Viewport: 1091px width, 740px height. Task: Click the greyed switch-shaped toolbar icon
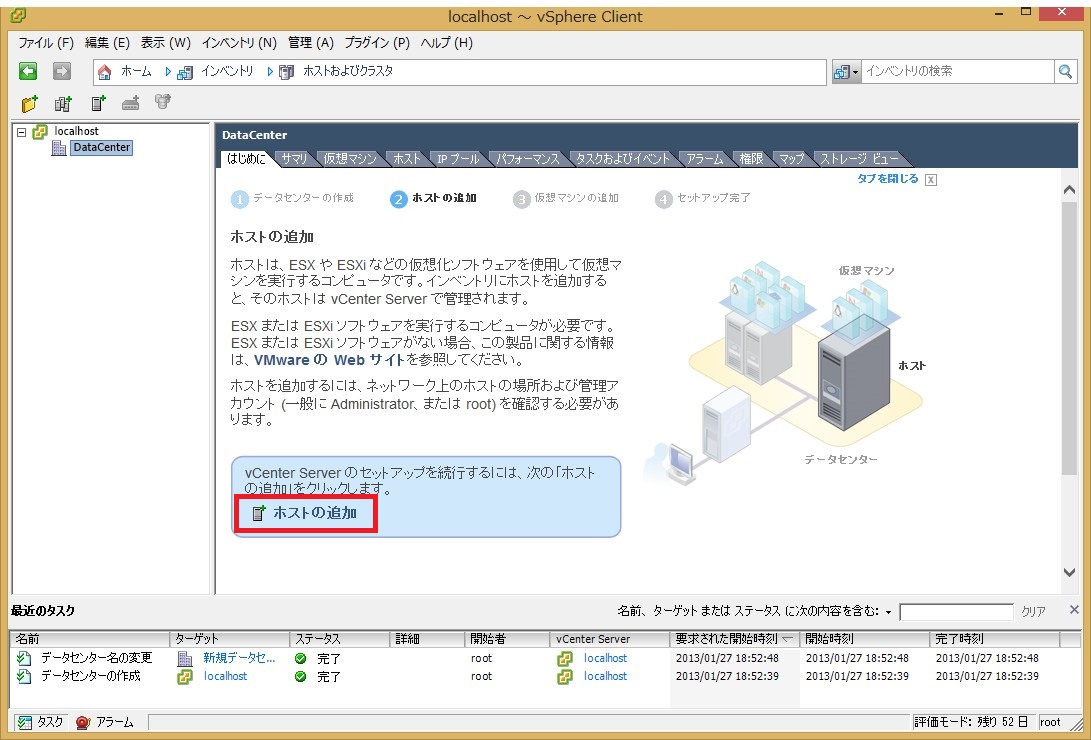(x=131, y=104)
